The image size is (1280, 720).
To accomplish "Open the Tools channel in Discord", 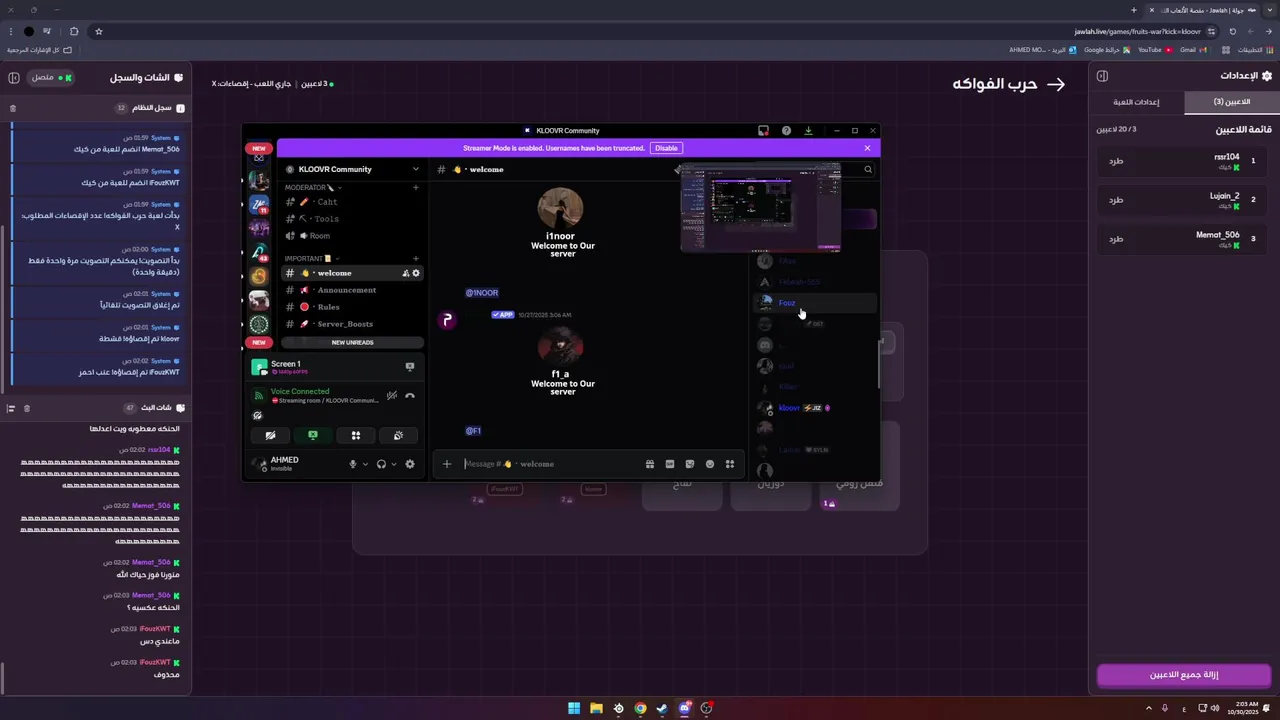I will click(351, 219).
